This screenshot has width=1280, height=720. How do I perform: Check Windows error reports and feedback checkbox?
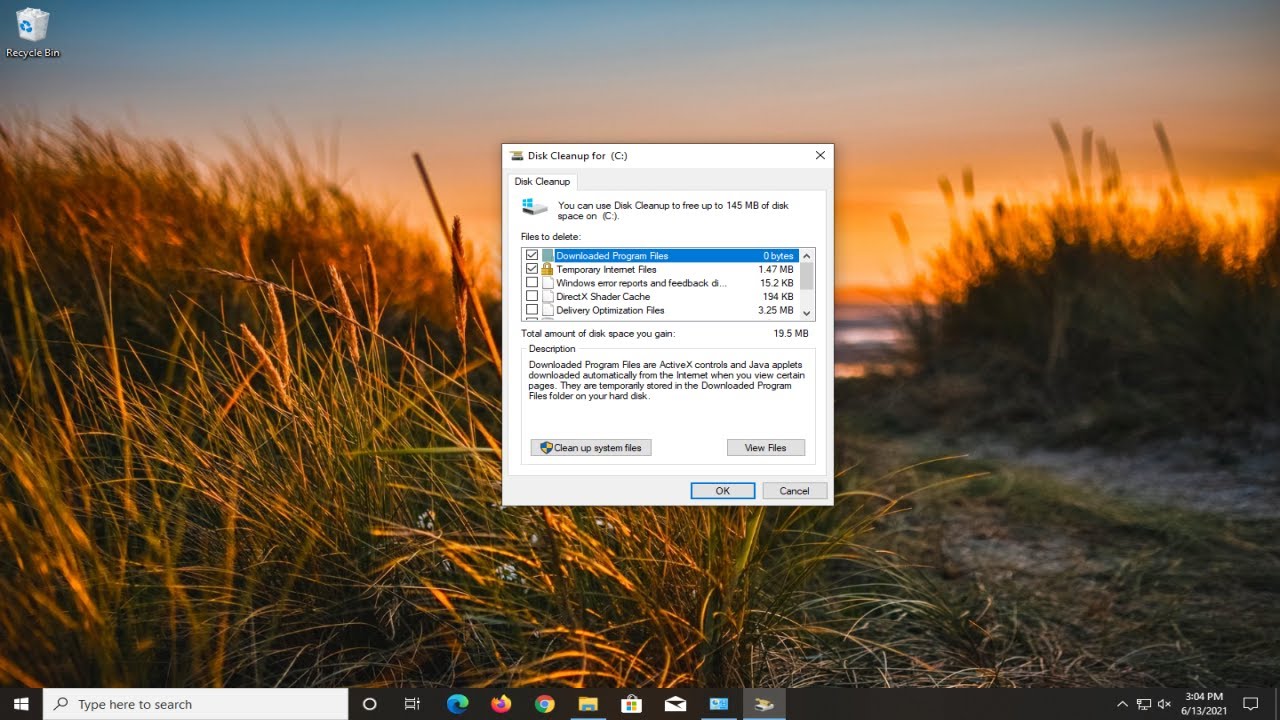(532, 283)
